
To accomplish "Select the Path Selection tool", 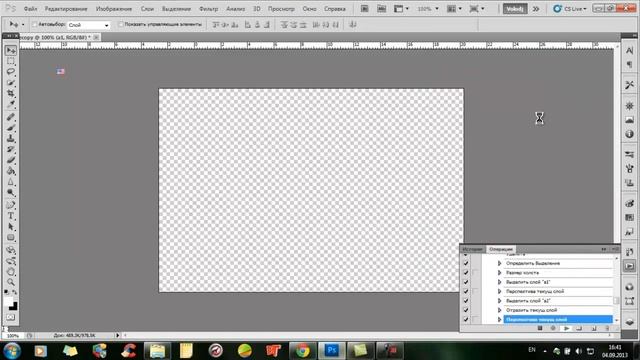I will tap(11, 227).
